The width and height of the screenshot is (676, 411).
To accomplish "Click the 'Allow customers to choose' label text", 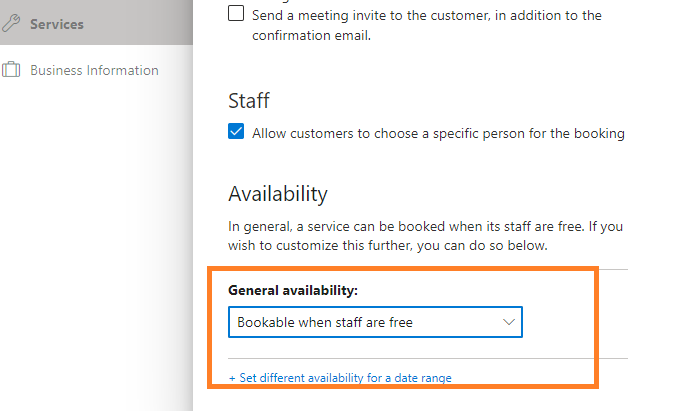I will 438,133.
